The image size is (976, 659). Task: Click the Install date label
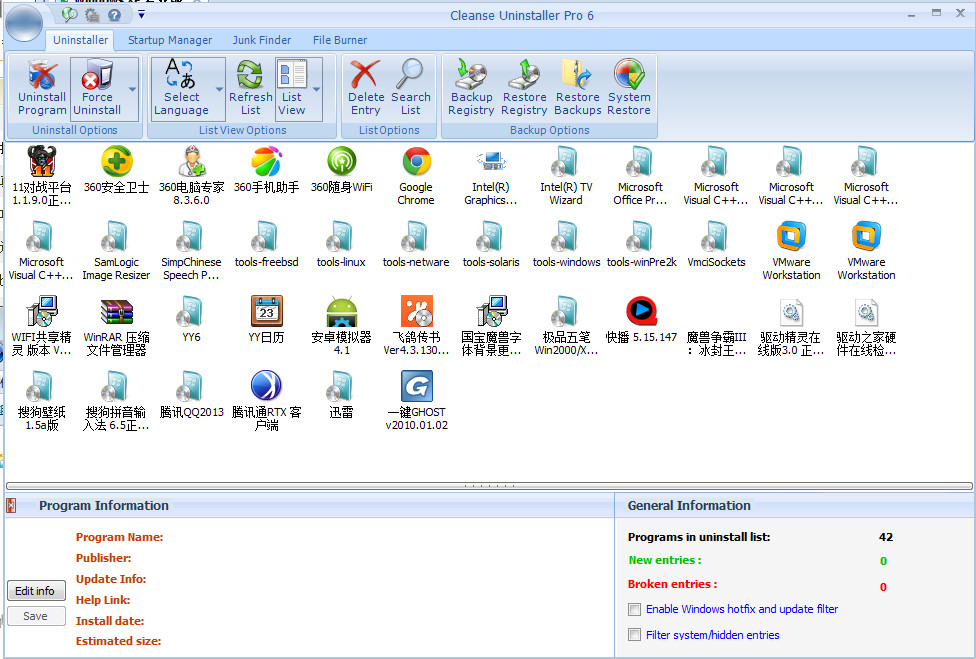click(x=110, y=620)
